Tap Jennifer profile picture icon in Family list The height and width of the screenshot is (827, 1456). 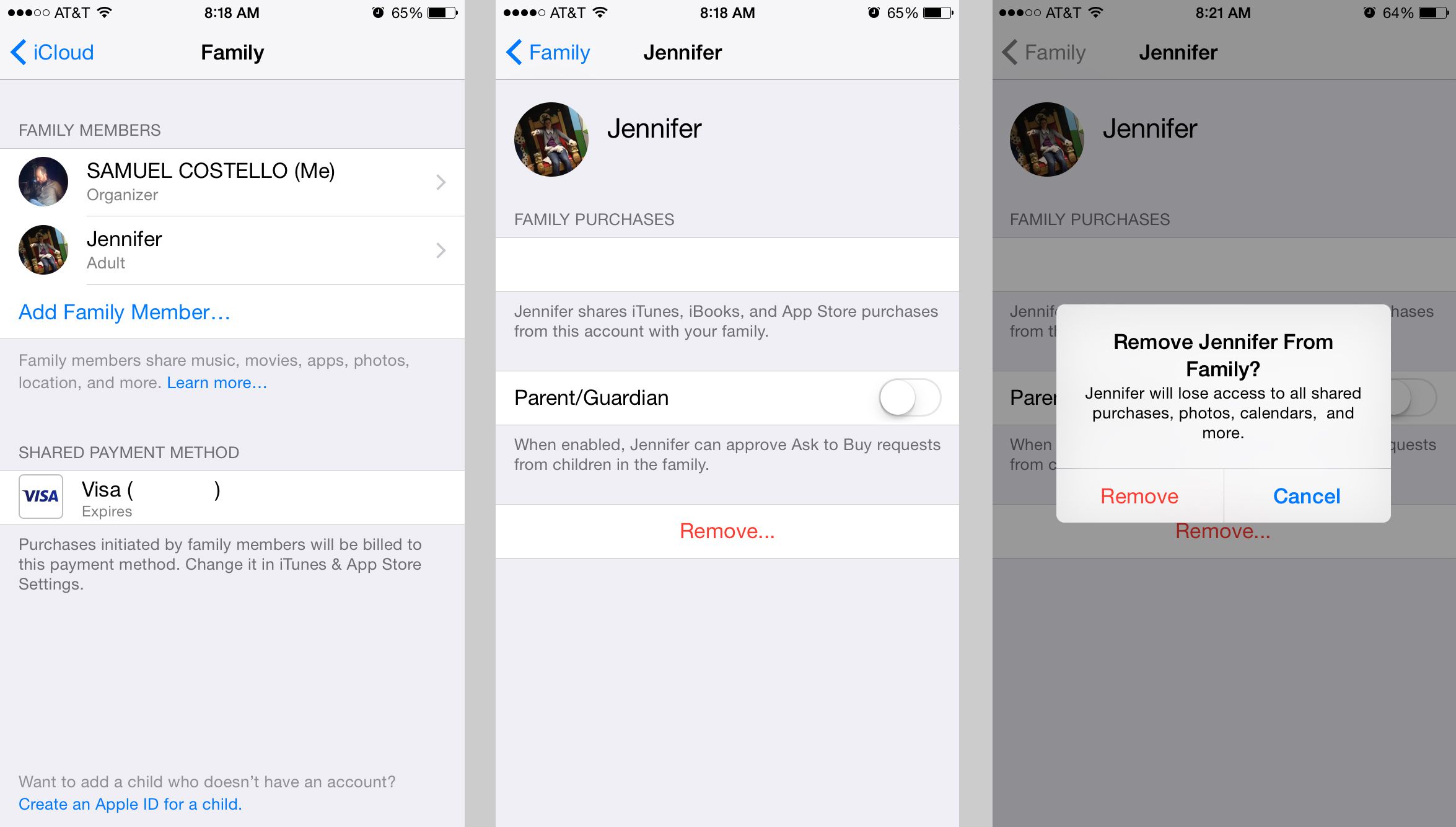tap(43, 250)
